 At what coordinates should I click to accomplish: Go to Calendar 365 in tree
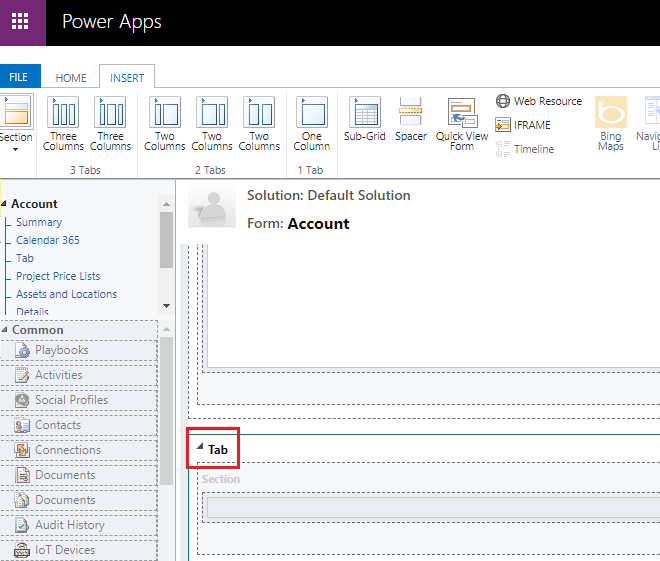tap(48, 240)
